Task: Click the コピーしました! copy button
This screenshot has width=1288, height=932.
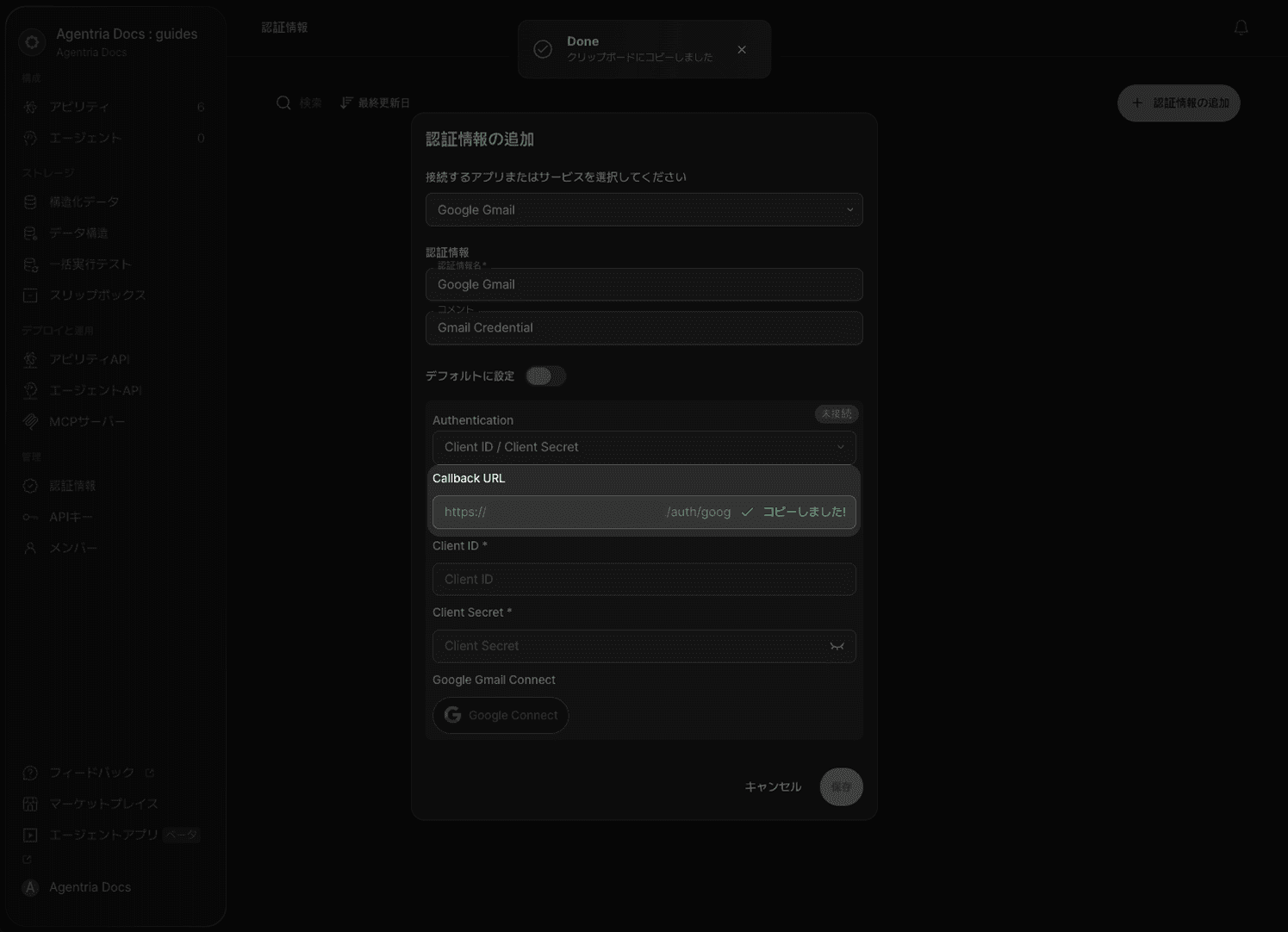Action: 793,512
